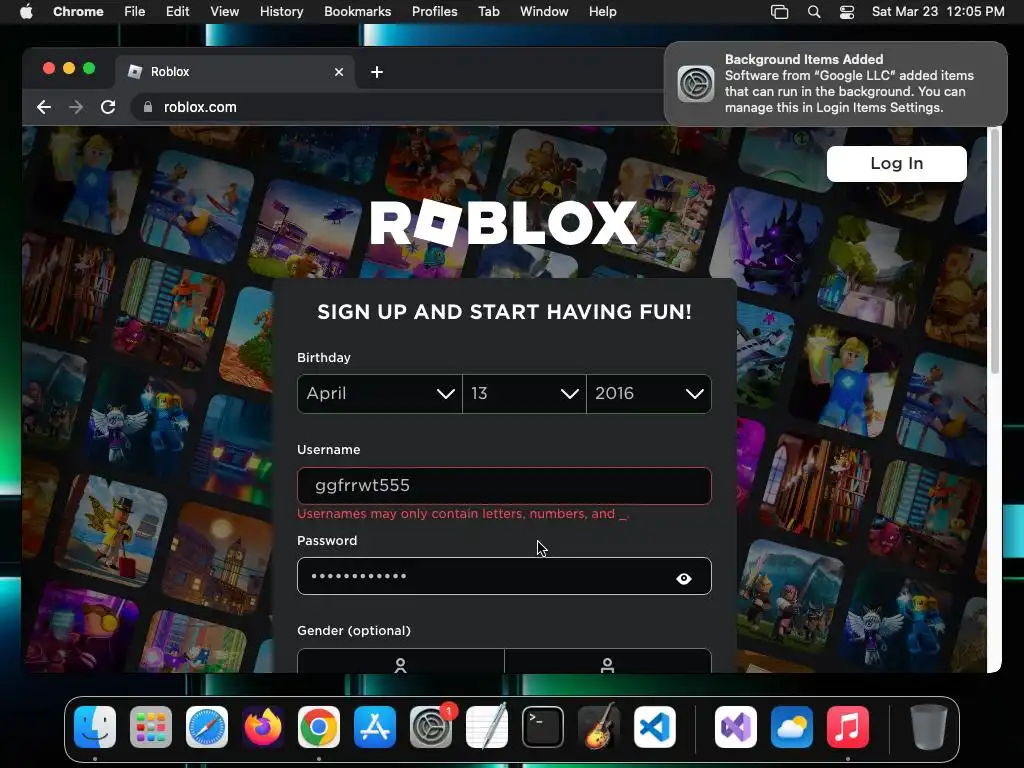Click the lock icon beside roblox.com
Screen dimensions: 1024x768
pos(148,107)
